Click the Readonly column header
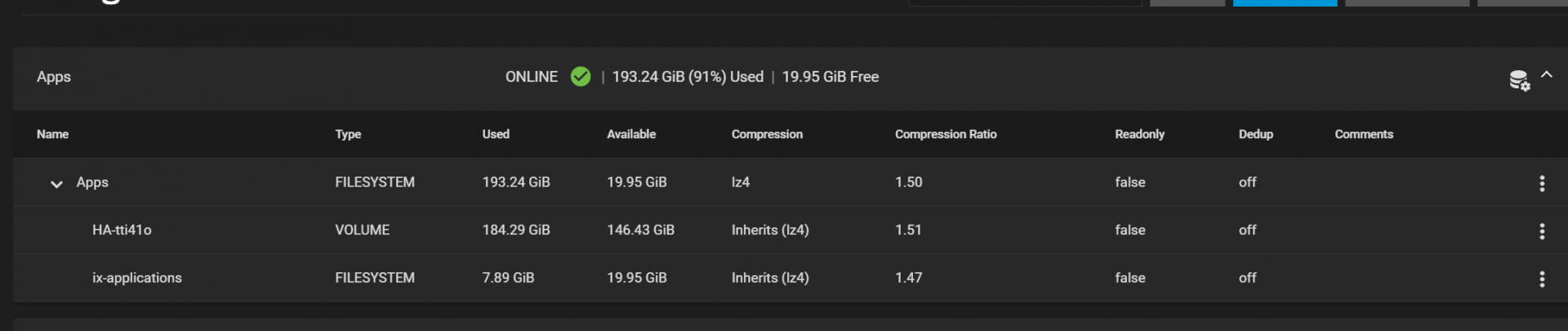 click(x=1139, y=134)
